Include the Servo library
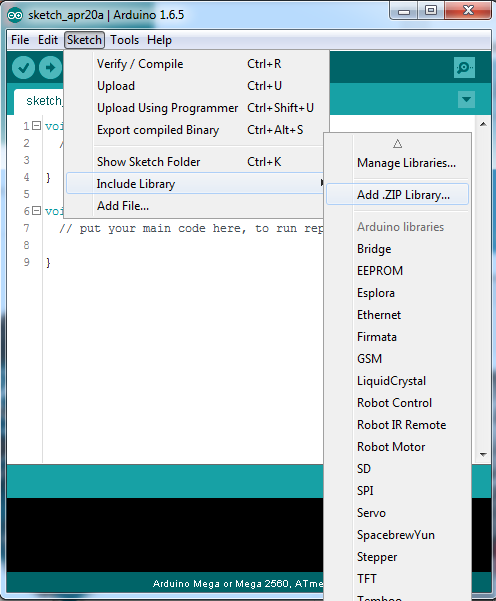This screenshot has height=601, width=496. coord(397,513)
